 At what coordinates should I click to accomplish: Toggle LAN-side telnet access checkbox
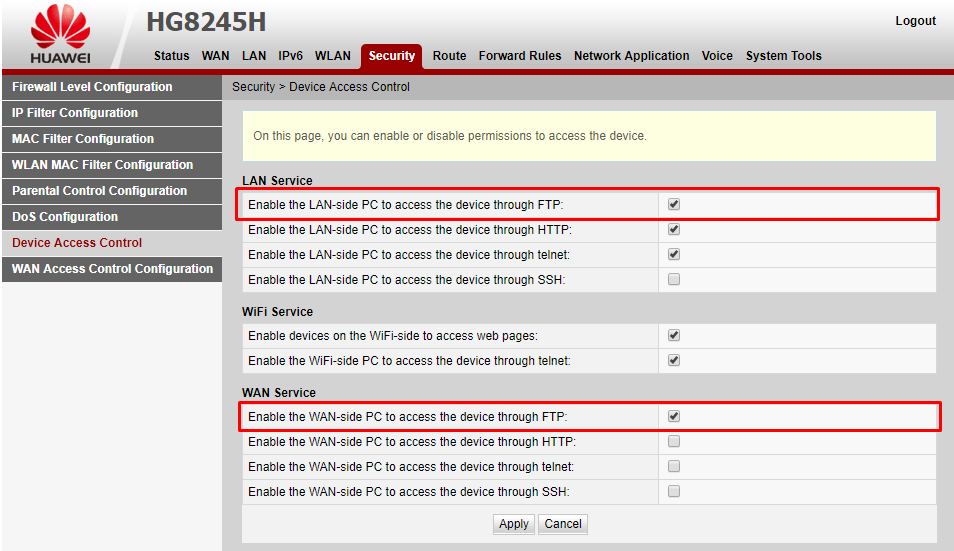(x=674, y=254)
